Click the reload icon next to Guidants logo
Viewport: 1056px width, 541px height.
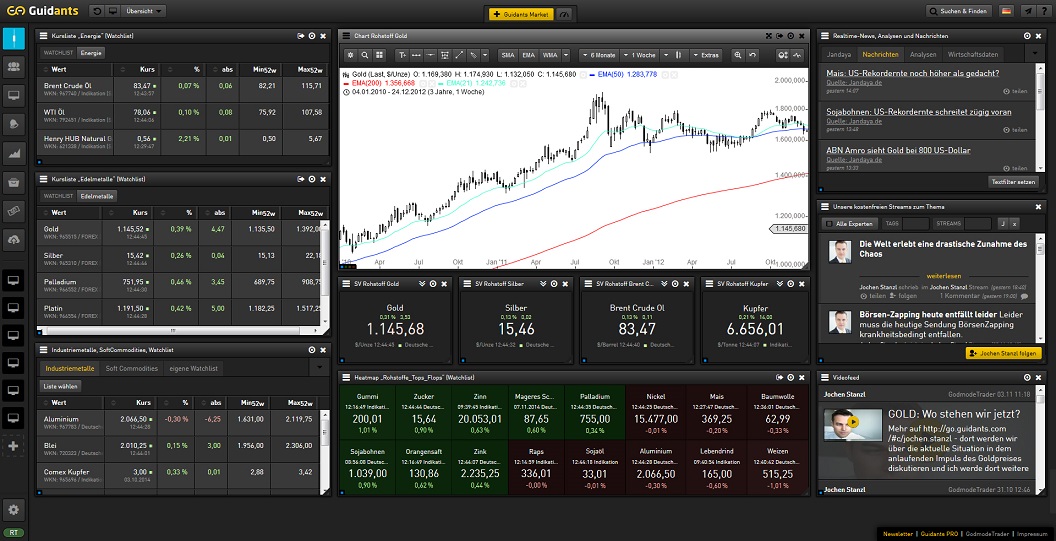pos(97,12)
